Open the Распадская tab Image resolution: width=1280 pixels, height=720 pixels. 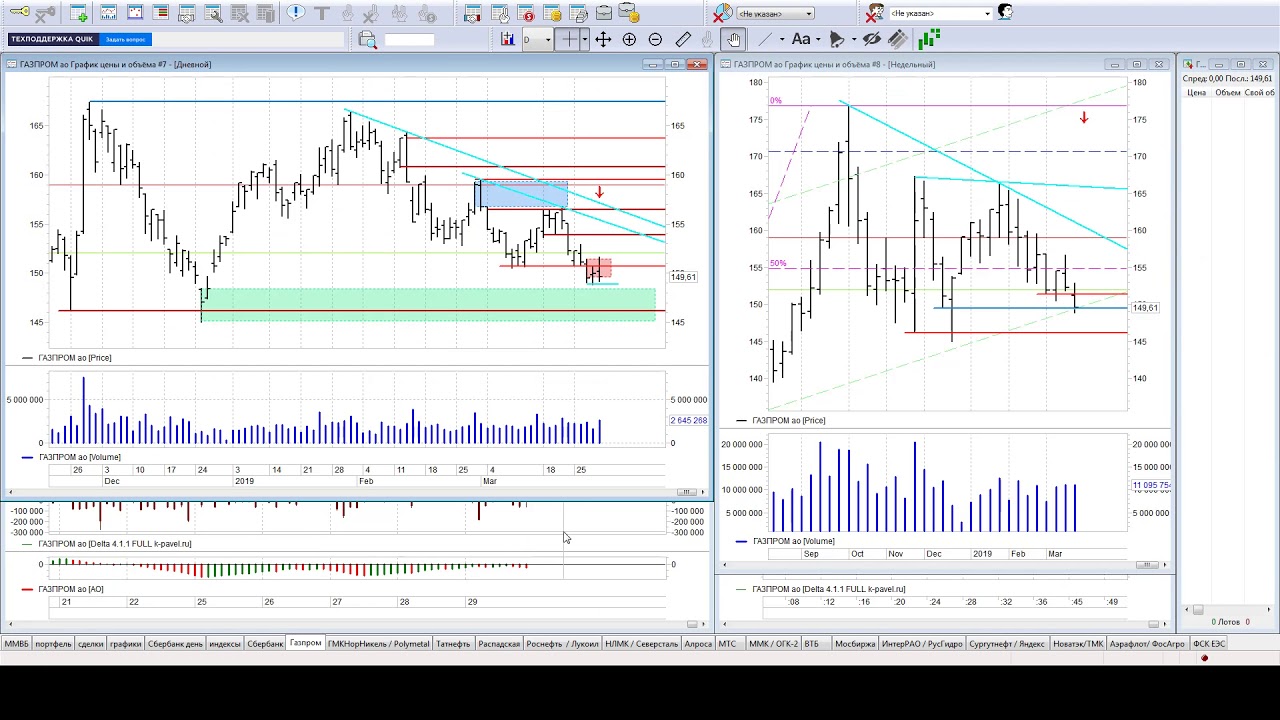[x=499, y=644]
